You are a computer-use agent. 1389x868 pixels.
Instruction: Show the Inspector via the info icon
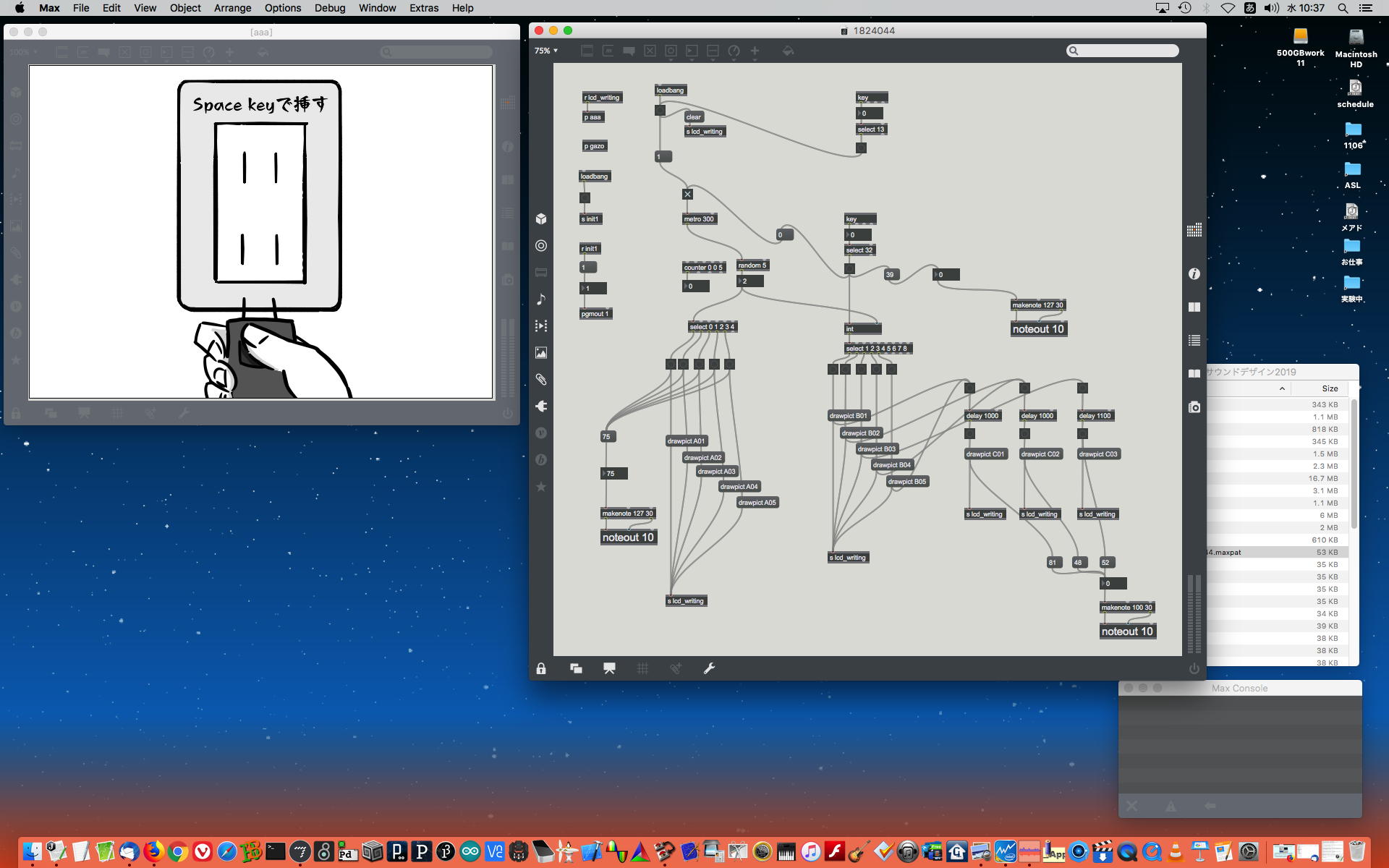click(x=1194, y=273)
